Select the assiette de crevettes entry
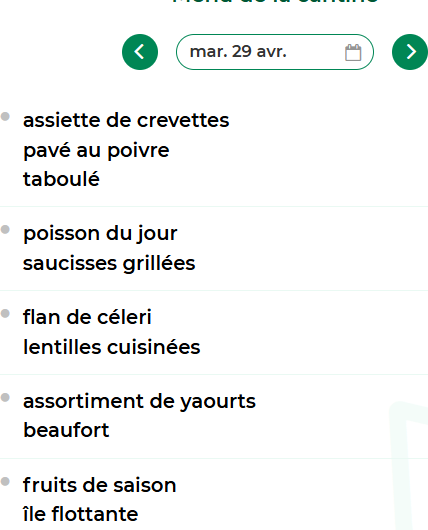Screen dimensions: 428x530 [x=126, y=120]
